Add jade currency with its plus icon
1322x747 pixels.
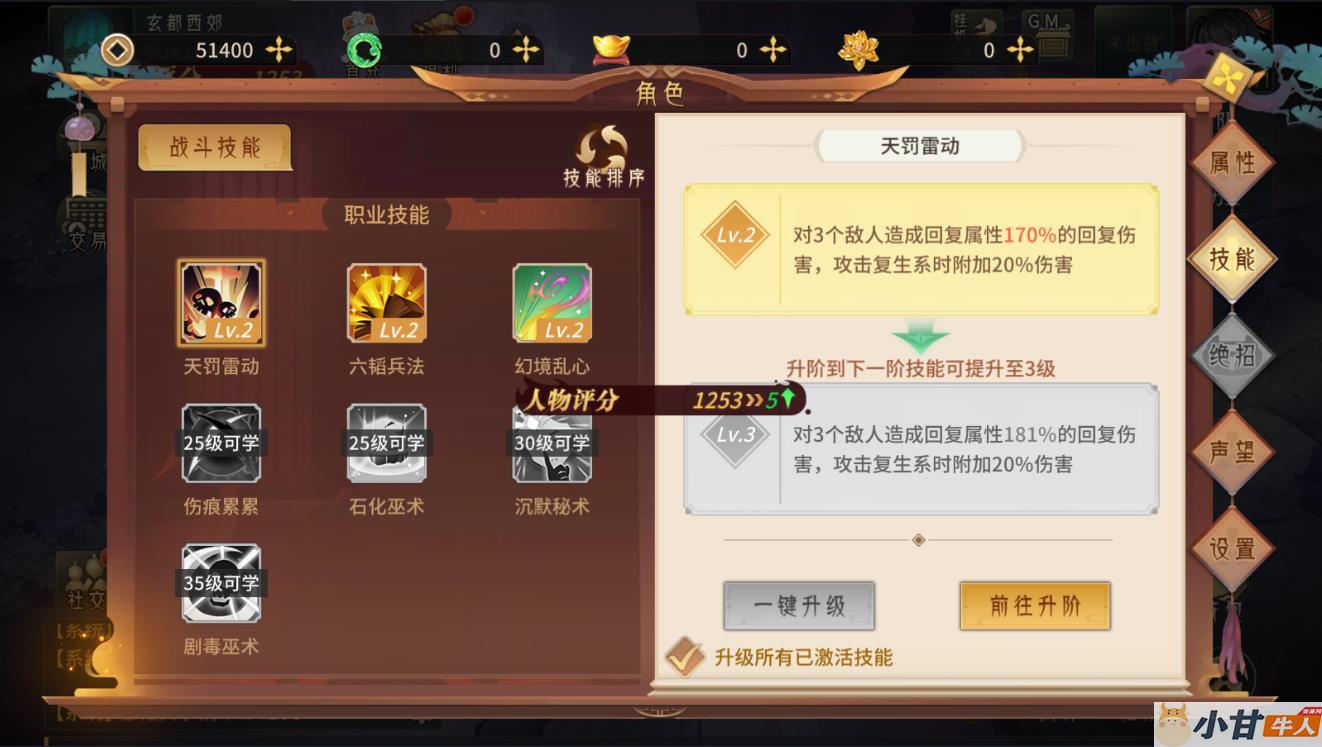point(525,50)
